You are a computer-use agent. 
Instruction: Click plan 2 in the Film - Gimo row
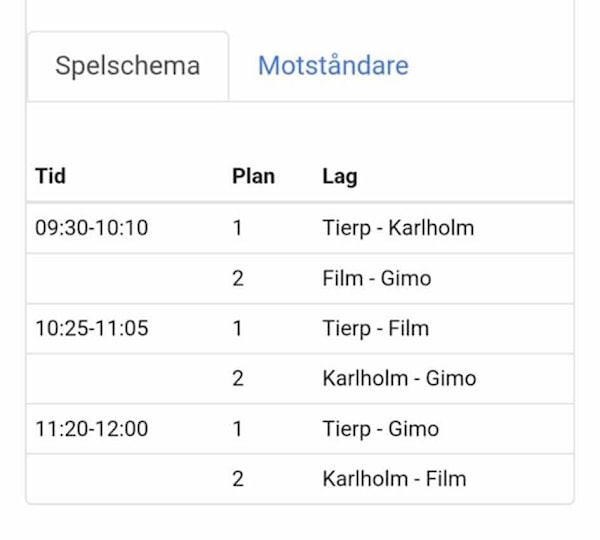238,278
